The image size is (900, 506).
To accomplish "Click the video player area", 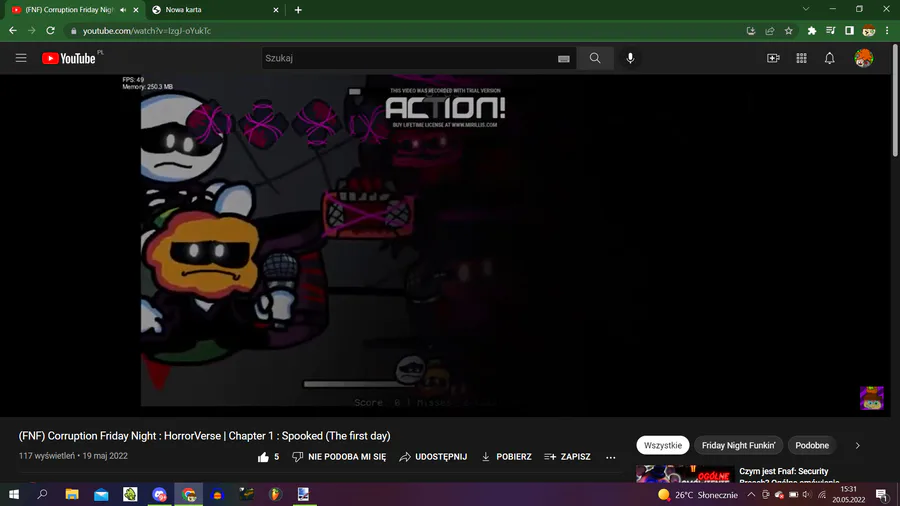I will [x=445, y=246].
